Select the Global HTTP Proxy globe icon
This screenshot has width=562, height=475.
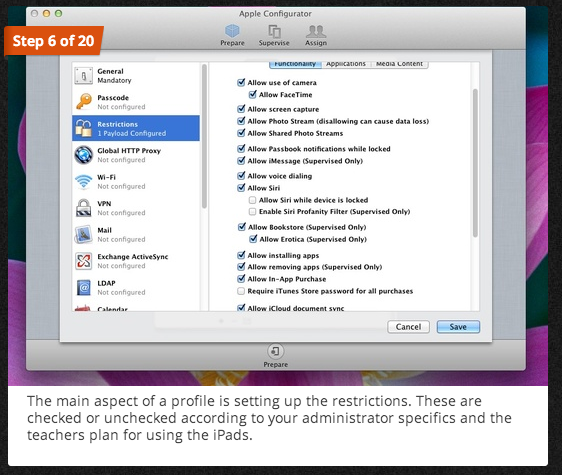(x=84, y=155)
